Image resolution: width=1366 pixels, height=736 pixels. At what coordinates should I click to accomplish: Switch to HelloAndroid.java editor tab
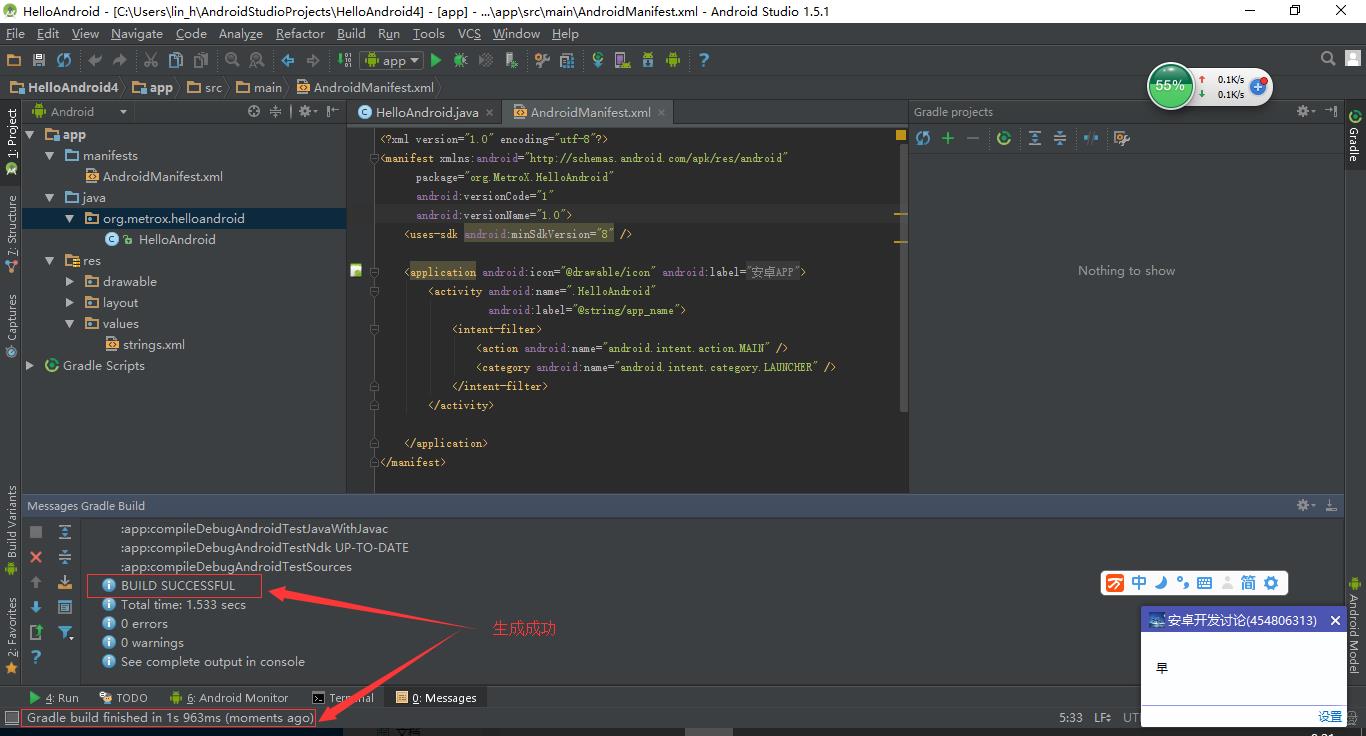[426, 113]
